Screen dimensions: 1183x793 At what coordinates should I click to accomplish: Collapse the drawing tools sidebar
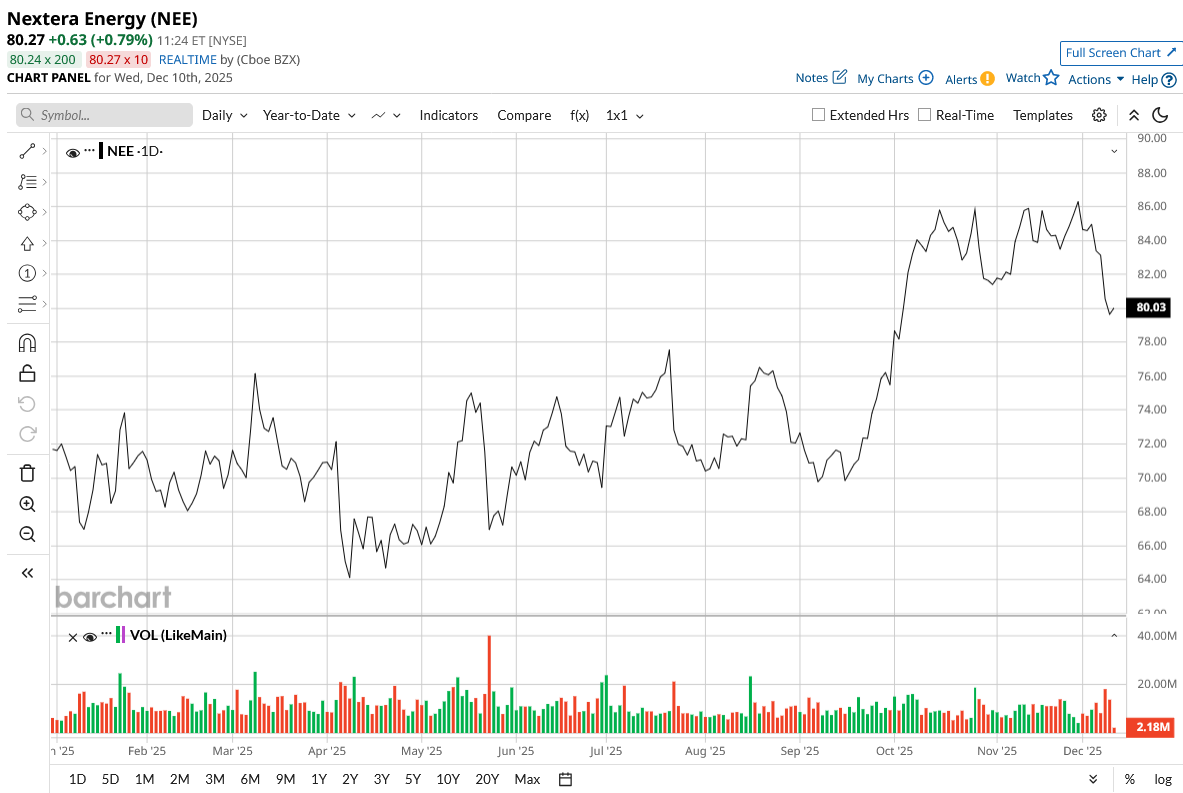[27, 573]
